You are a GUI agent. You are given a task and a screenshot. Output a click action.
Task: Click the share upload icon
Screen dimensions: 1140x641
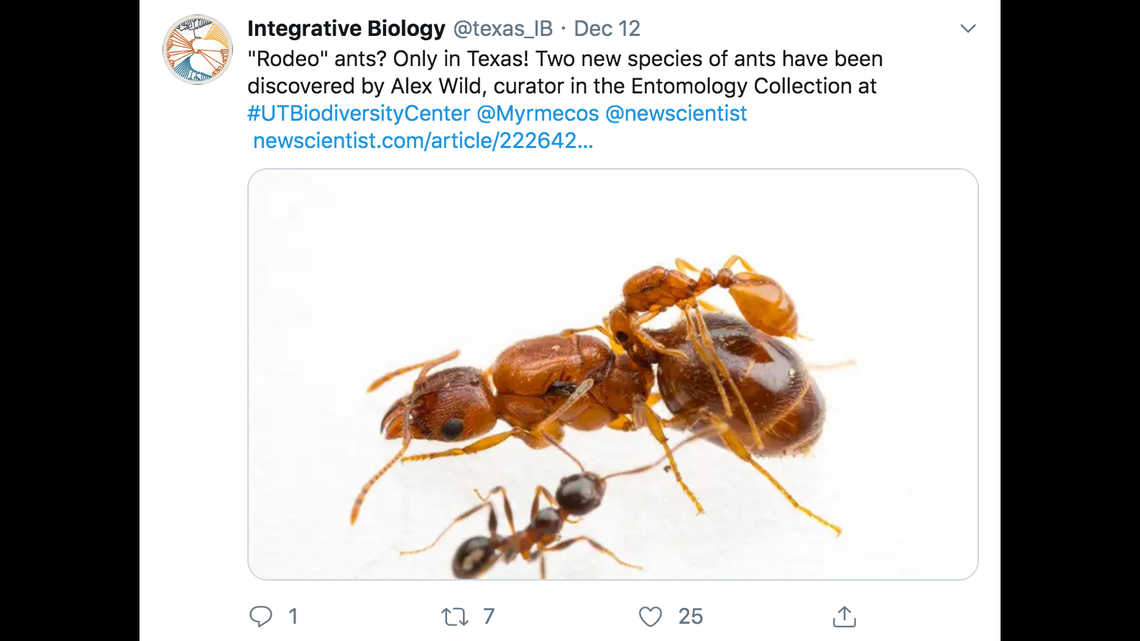pyautogui.click(x=845, y=617)
